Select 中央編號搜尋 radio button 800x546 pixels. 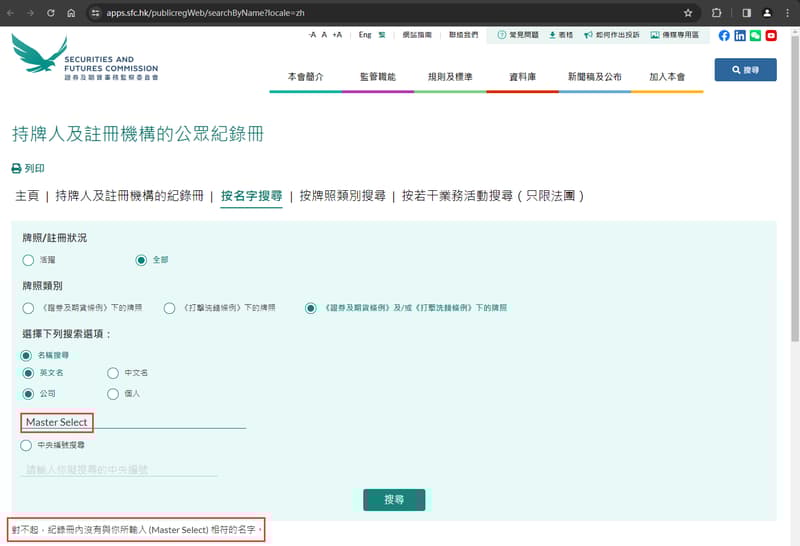pyautogui.click(x=27, y=445)
